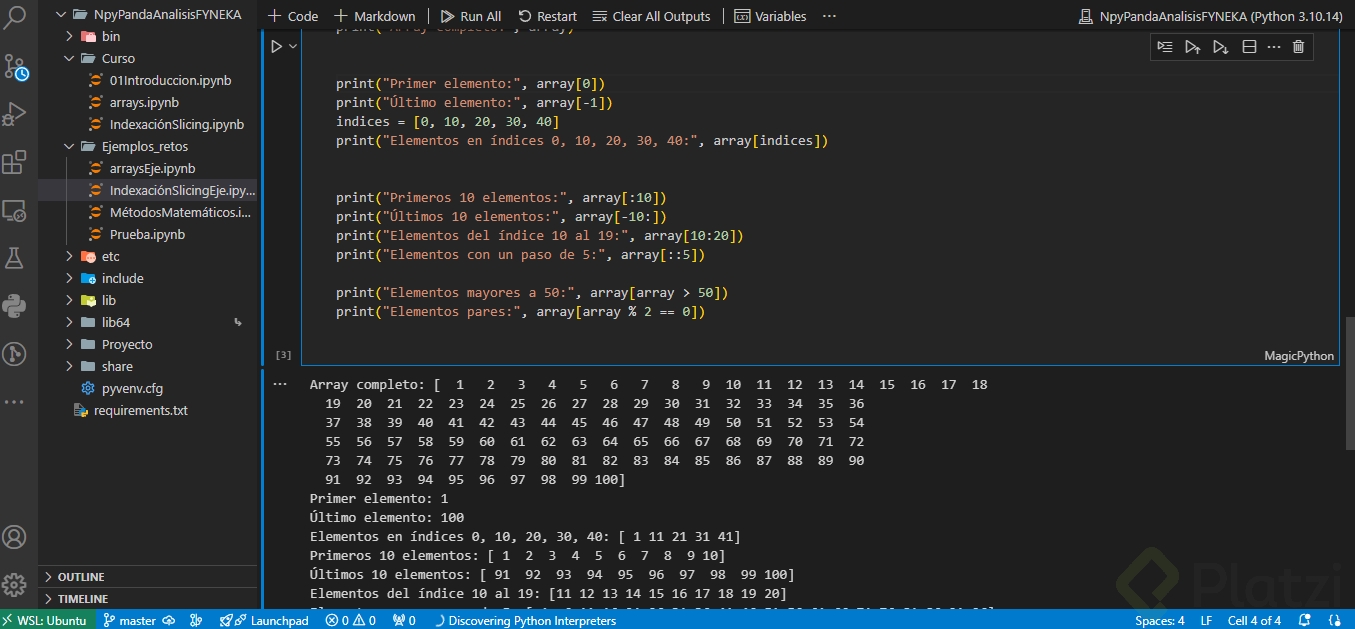
Task: Open run options dropdown beside cell play
Action: (x=293, y=47)
